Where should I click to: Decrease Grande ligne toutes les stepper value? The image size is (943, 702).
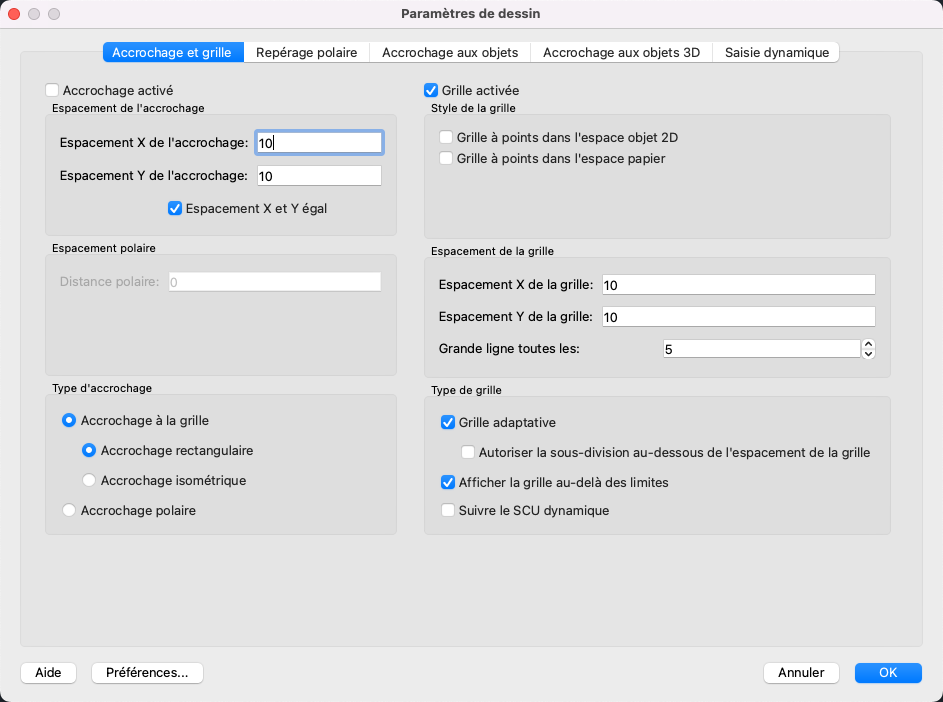coord(868,353)
